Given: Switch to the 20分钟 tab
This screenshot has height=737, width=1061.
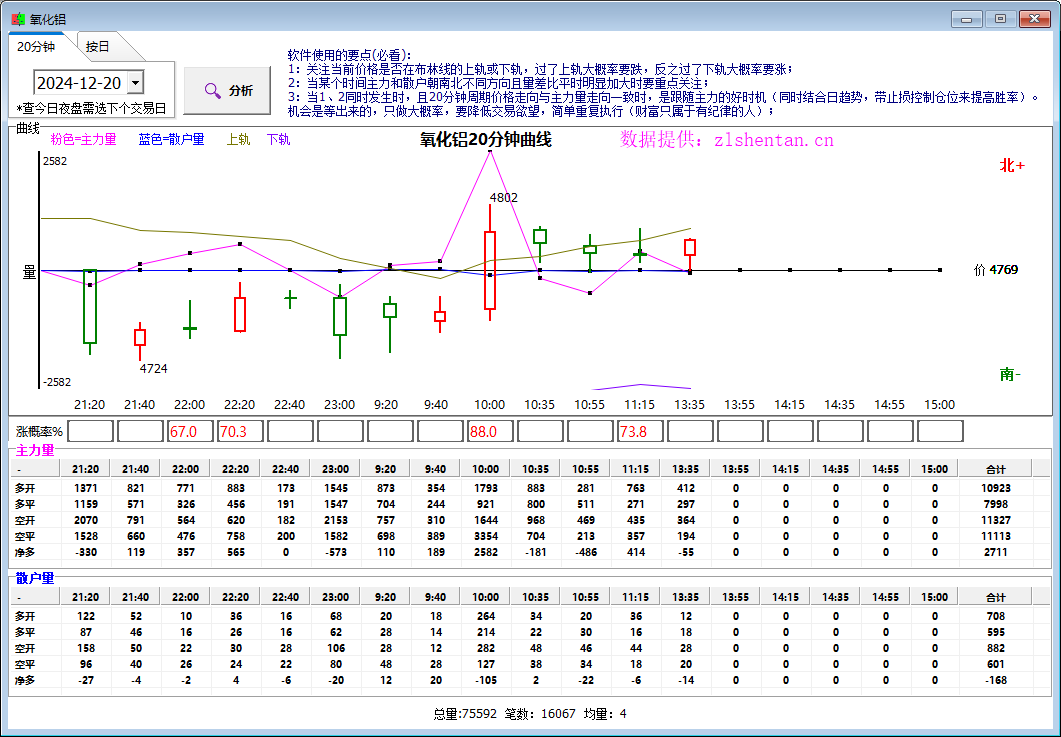Looking at the screenshot, I should (x=36, y=47).
